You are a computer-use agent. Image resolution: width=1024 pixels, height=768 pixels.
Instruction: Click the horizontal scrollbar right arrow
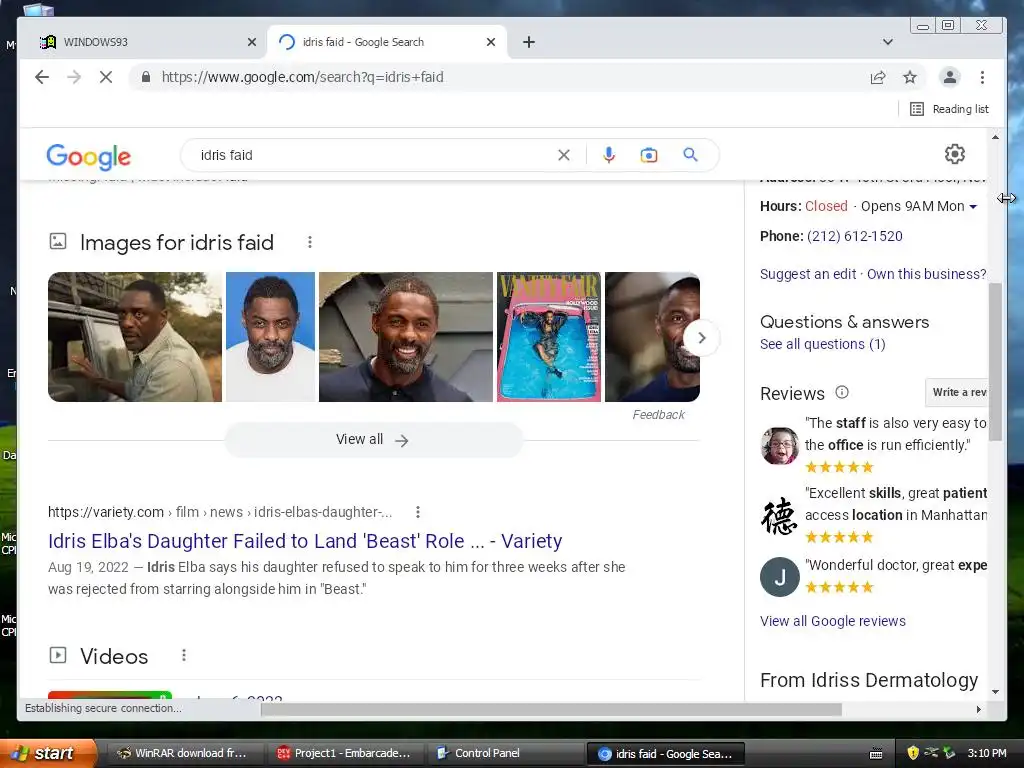pos(978,709)
